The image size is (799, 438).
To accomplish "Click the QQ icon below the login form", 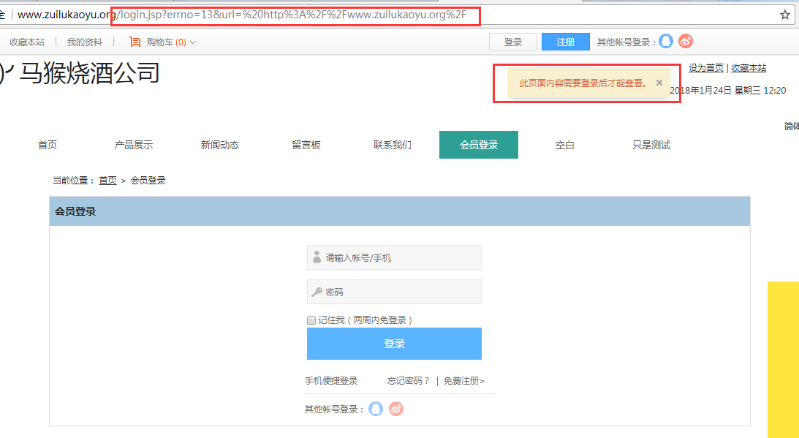I will (x=376, y=408).
